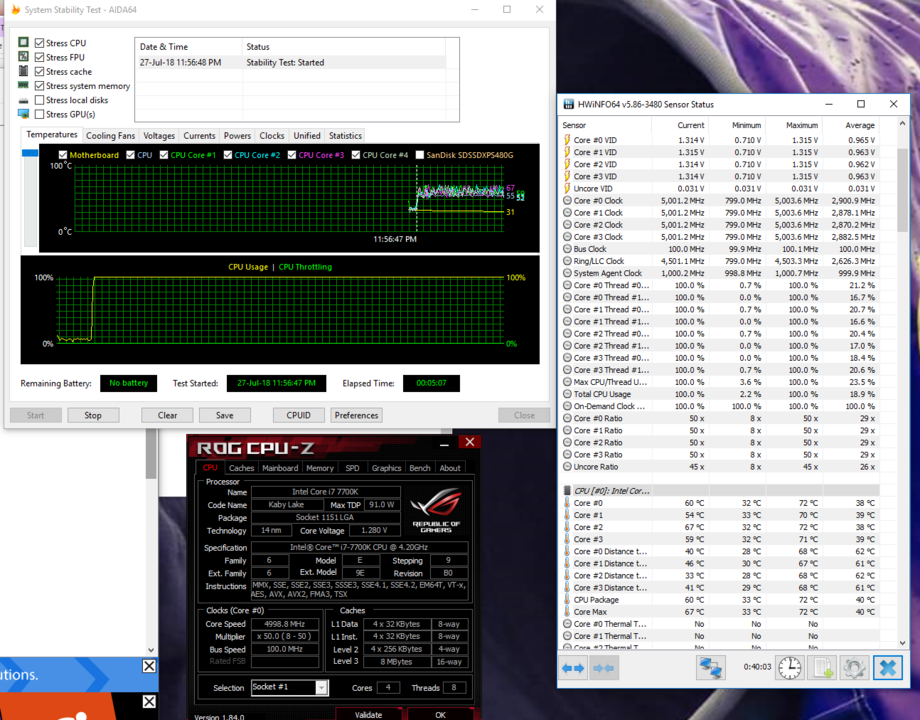Image resolution: width=920 pixels, height=720 pixels.
Task: Open remote network monitoring in HWiNFO64
Action: click(711, 668)
